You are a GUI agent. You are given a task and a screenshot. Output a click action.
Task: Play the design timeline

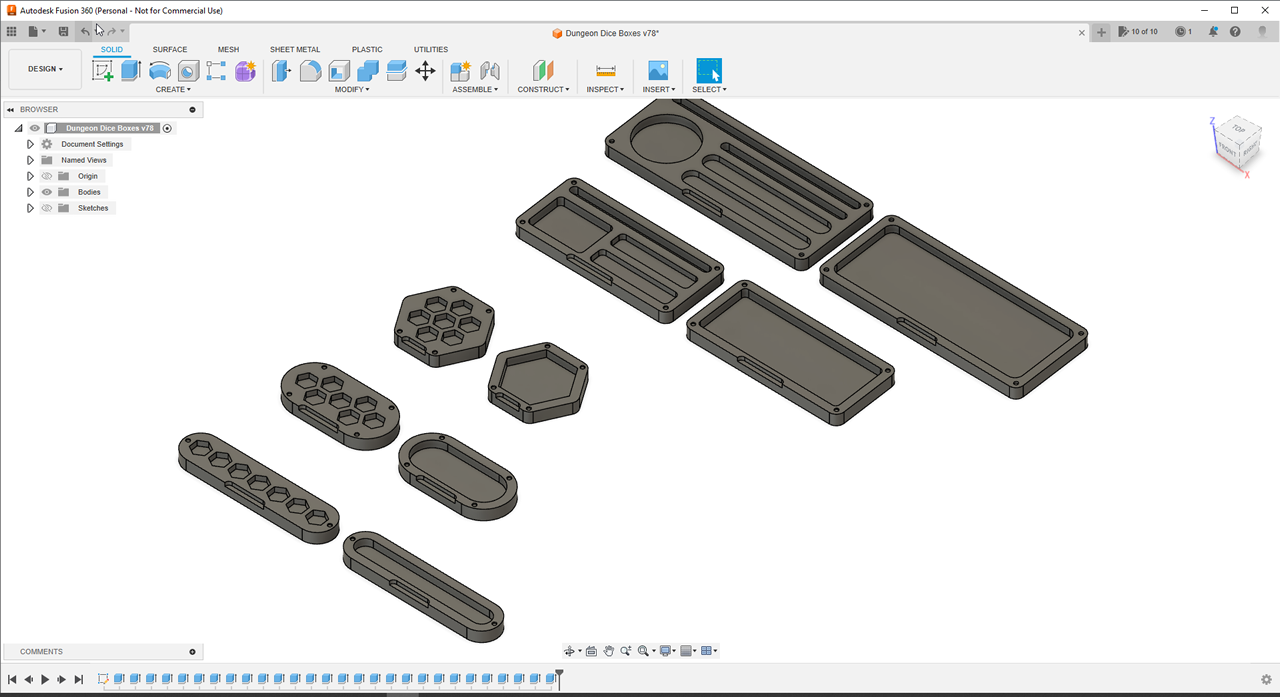[45, 680]
